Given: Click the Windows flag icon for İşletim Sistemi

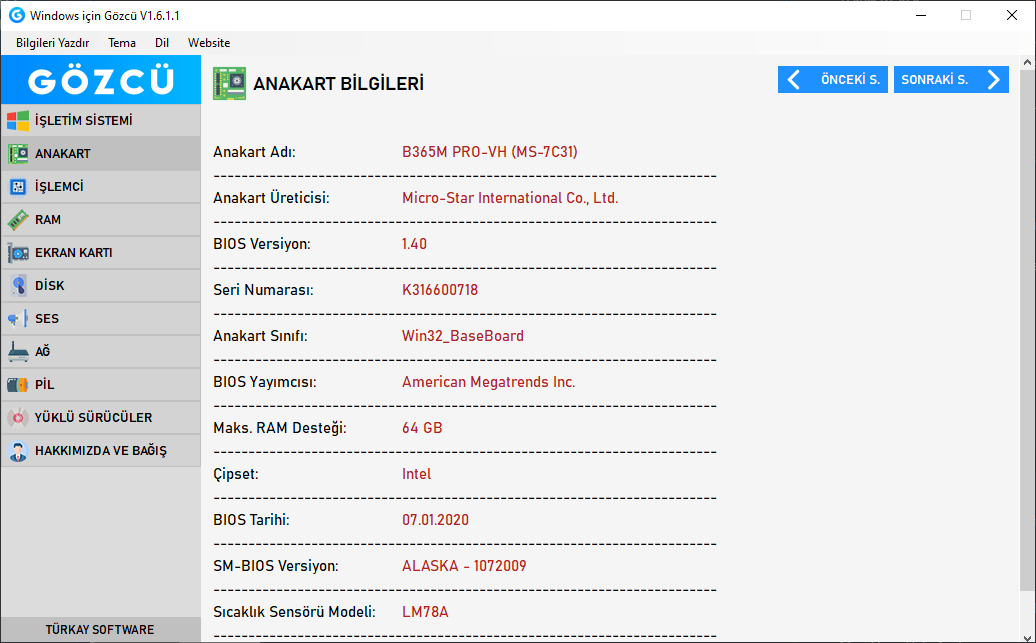Looking at the screenshot, I should tap(18, 121).
